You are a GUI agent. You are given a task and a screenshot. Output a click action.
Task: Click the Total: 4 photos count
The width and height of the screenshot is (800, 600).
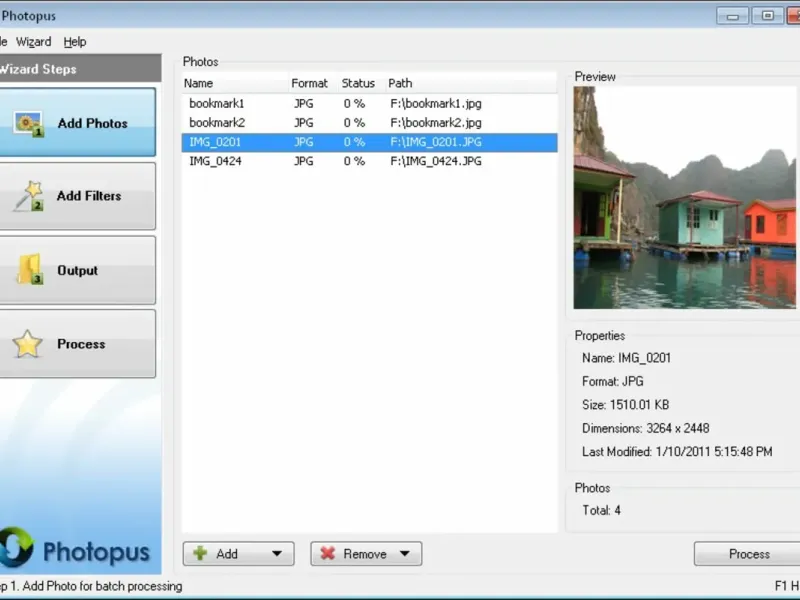tap(602, 511)
